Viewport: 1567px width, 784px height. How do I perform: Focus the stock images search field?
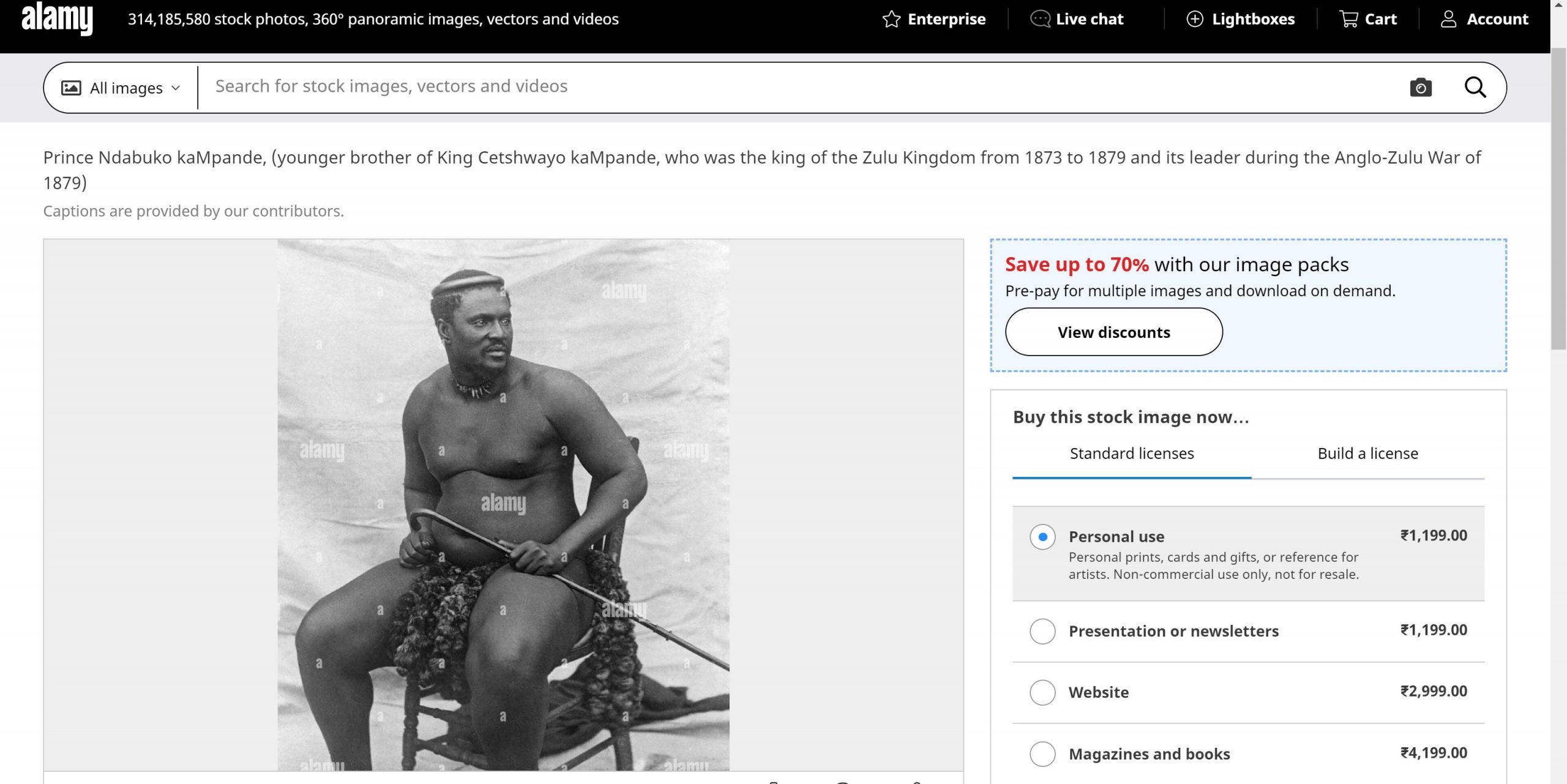[802, 86]
